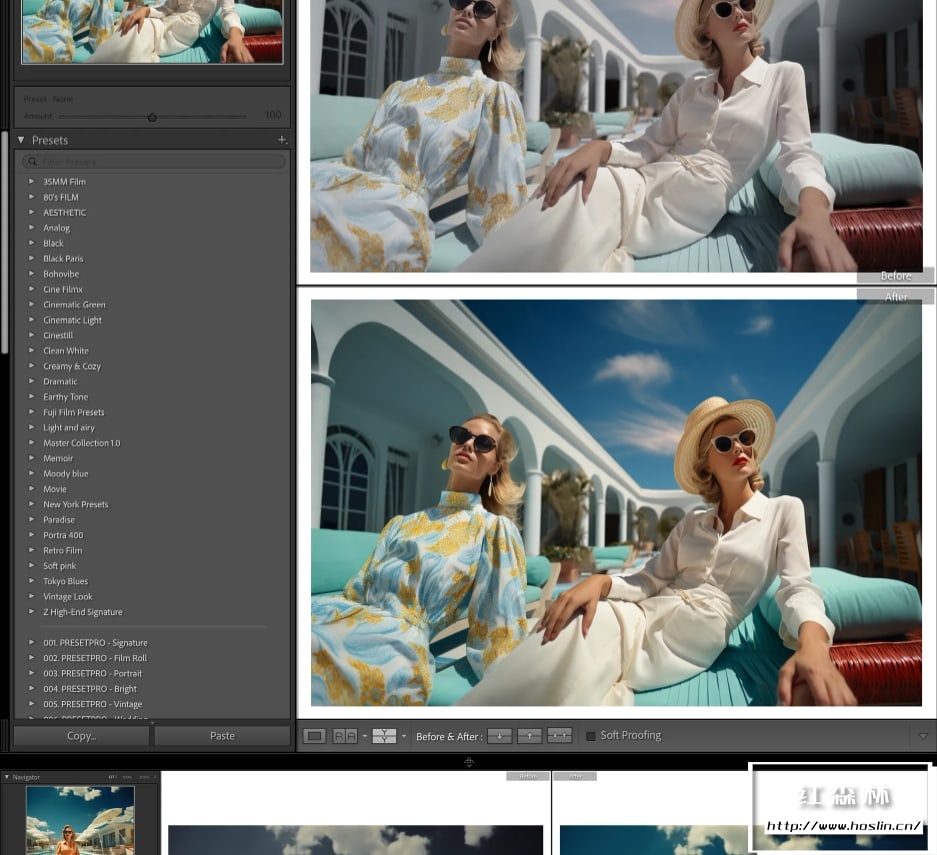Select the Creamy & Cozy preset group
The width and height of the screenshot is (937, 855).
pyautogui.click(x=72, y=366)
